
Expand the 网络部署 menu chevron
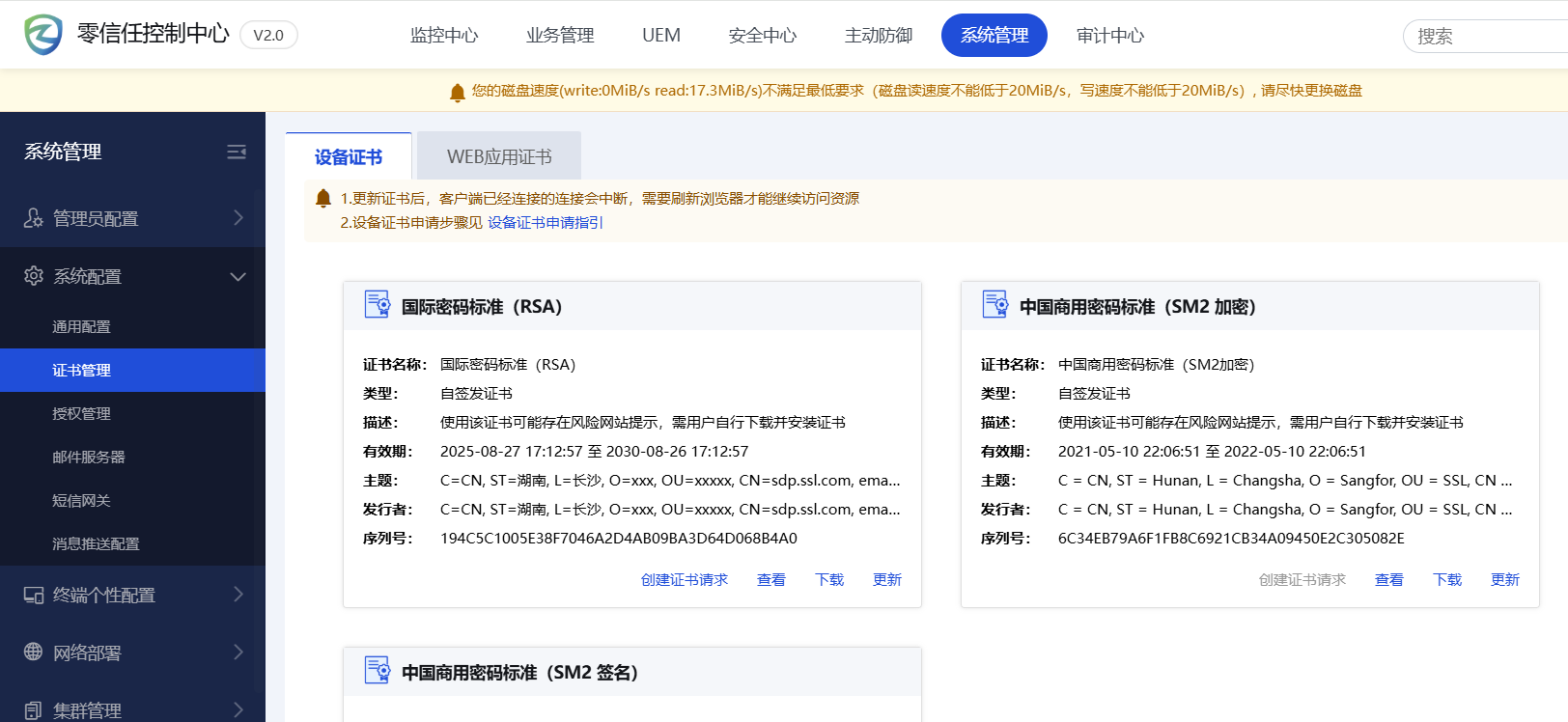tap(238, 653)
